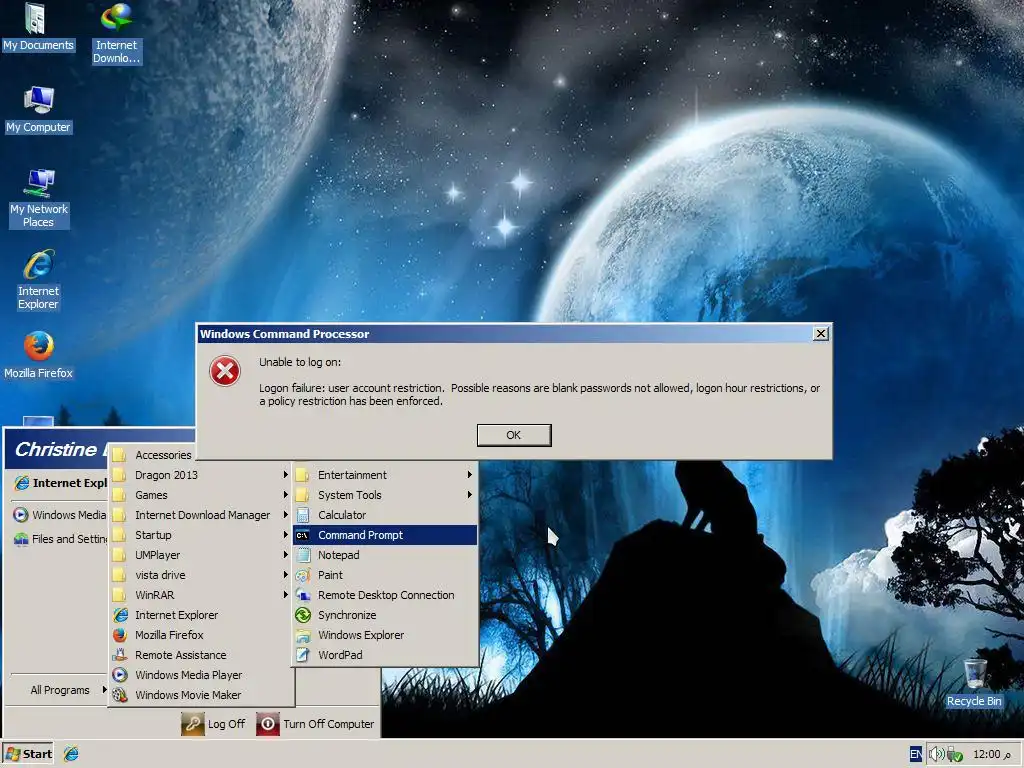This screenshot has width=1024, height=768.
Task: Expand the UMPlayer submenu arrow
Action: coord(285,555)
